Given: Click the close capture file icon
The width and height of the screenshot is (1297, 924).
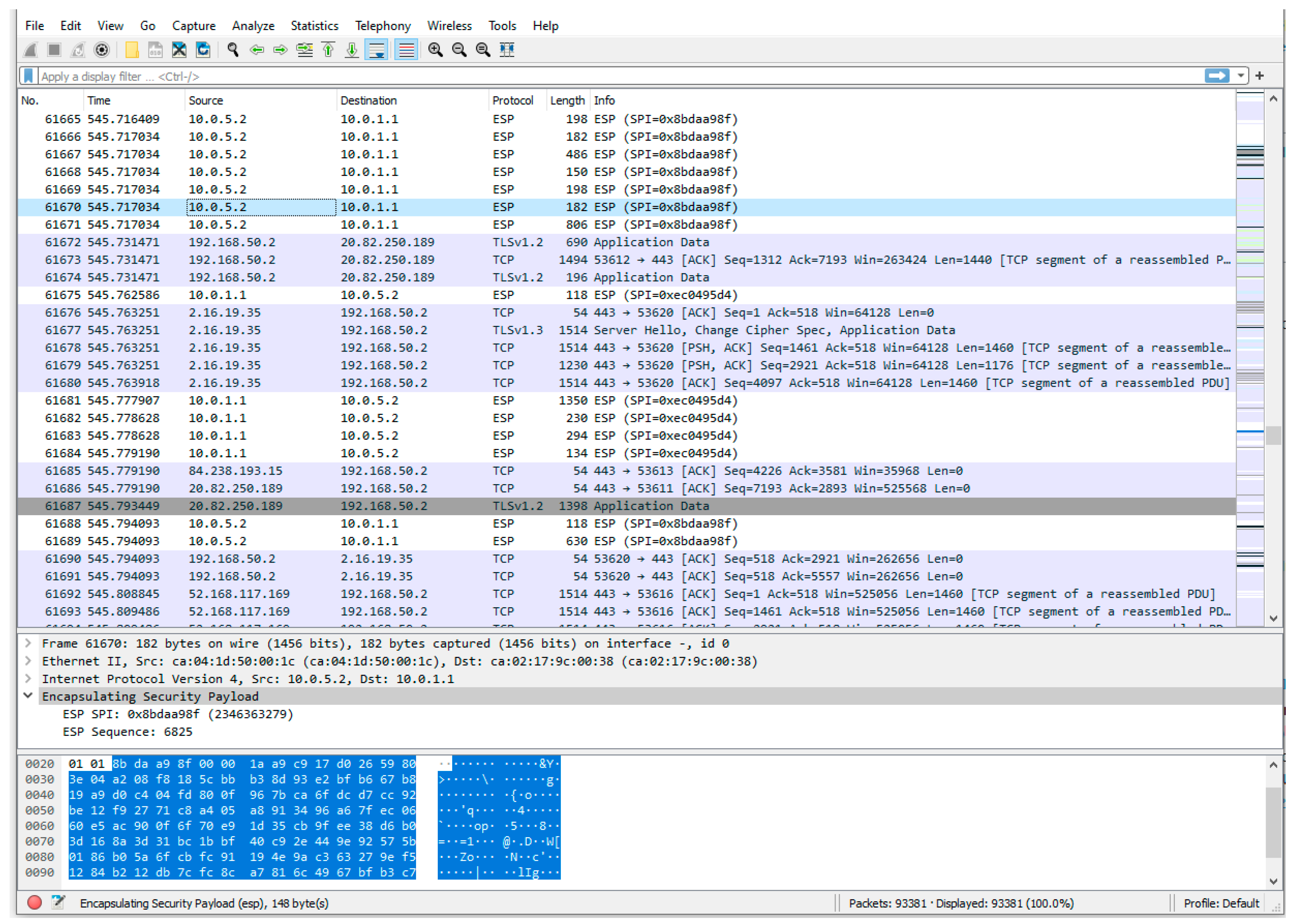Looking at the screenshot, I should click(x=179, y=50).
